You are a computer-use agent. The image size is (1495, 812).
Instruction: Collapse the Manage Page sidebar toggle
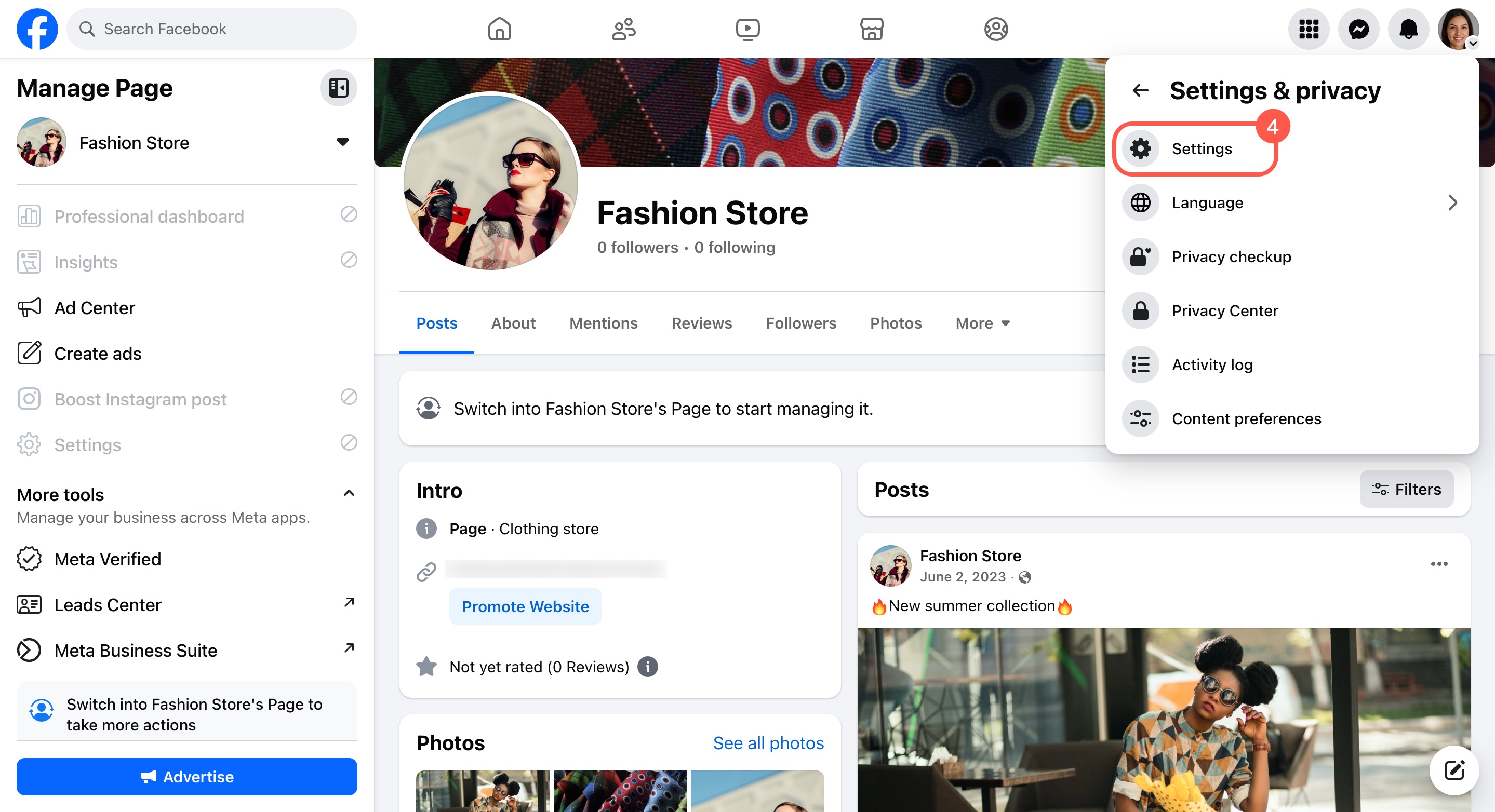[x=338, y=88]
